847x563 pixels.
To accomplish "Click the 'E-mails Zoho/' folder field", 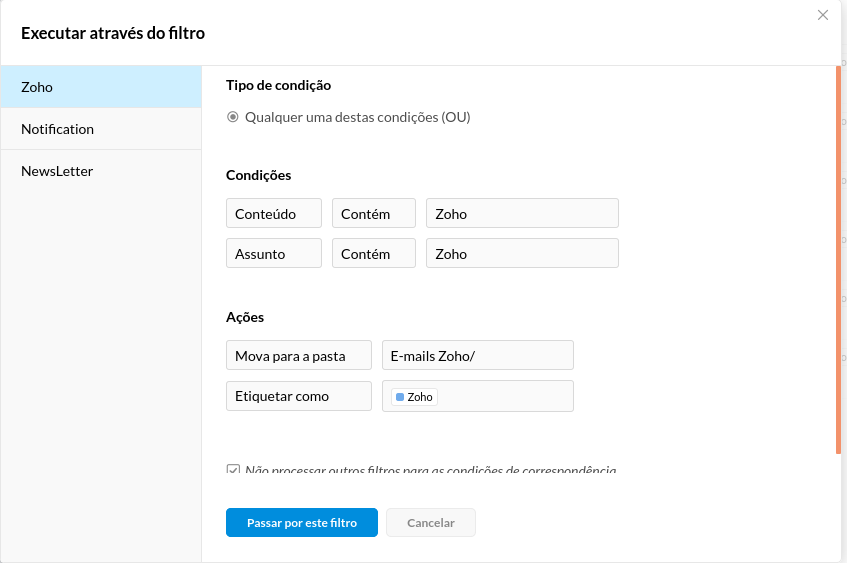I will pos(478,356).
